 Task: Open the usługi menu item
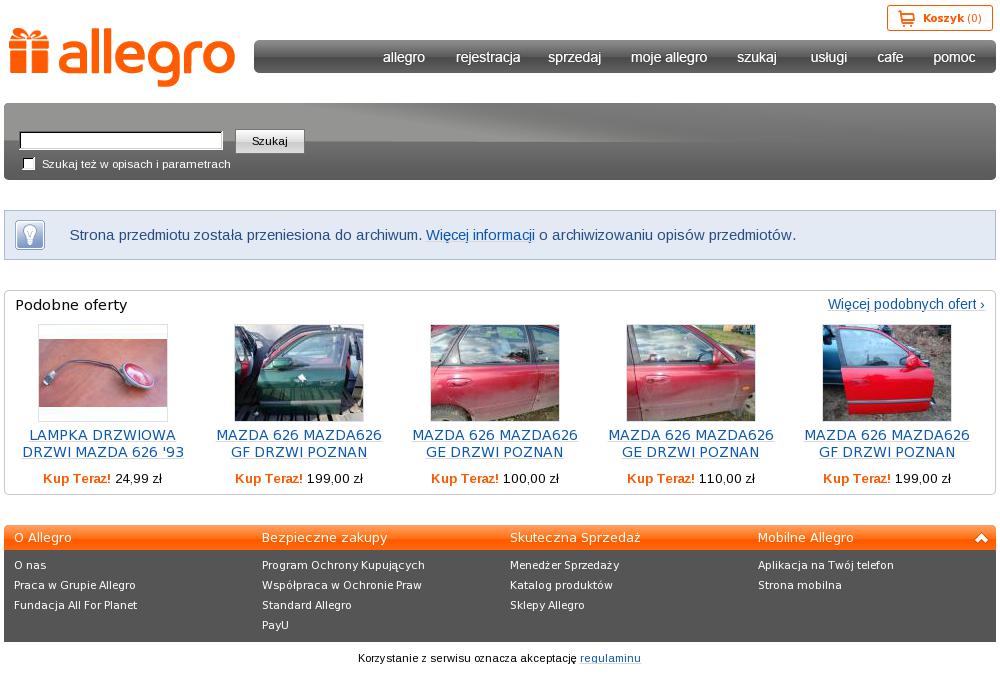pyautogui.click(x=829, y=57)
